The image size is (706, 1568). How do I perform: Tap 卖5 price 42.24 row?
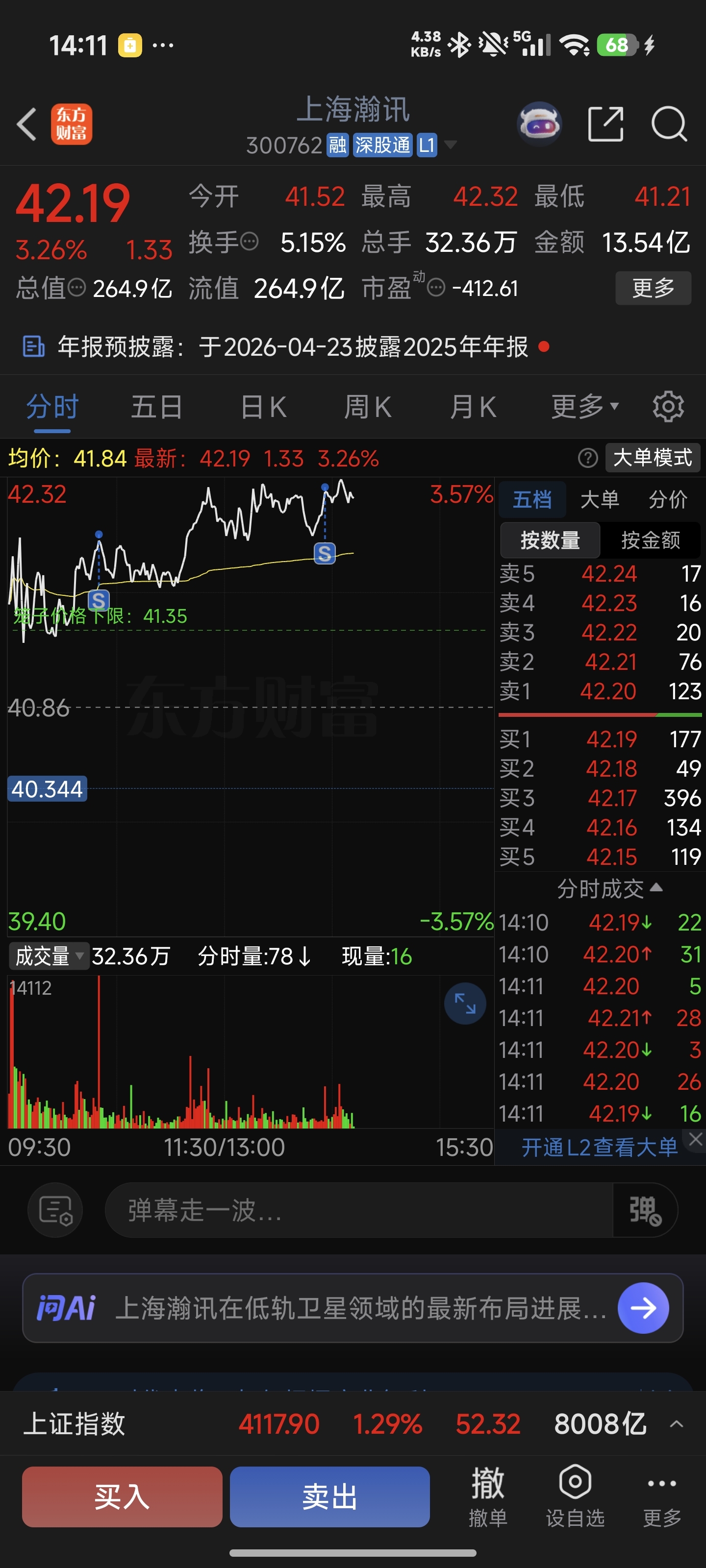[x=600, y=573]
